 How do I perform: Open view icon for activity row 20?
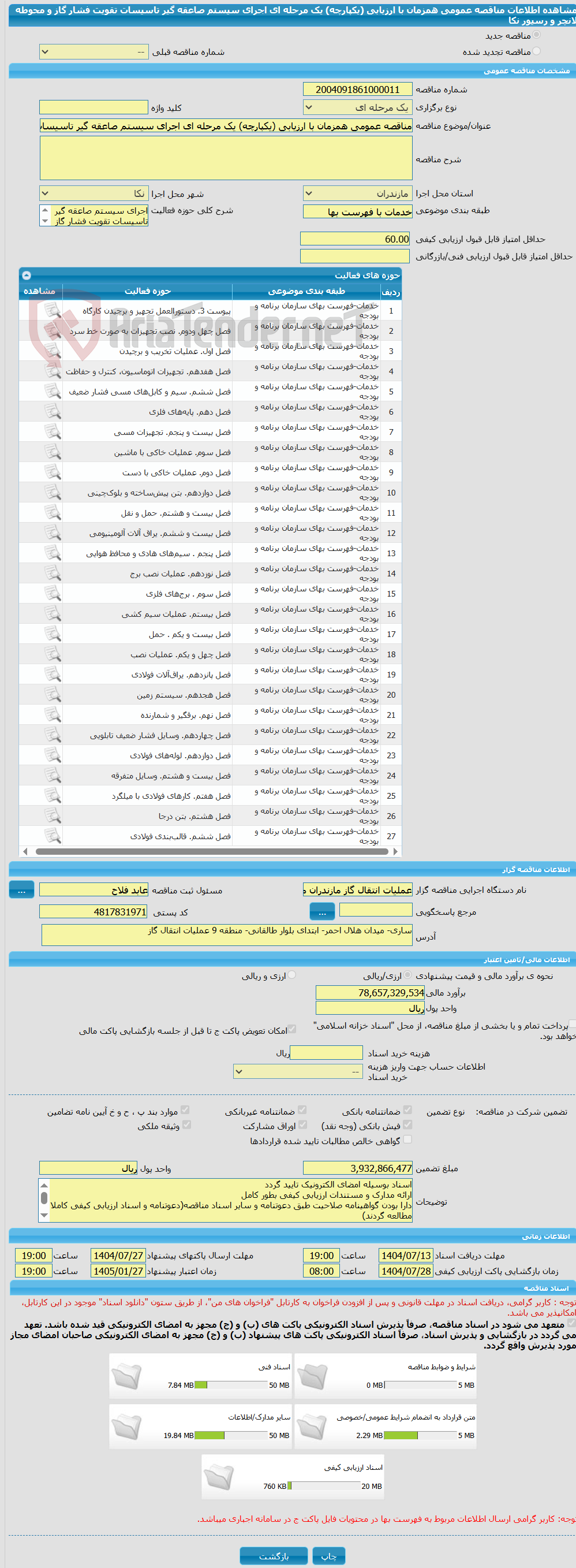tap(53, 695)
